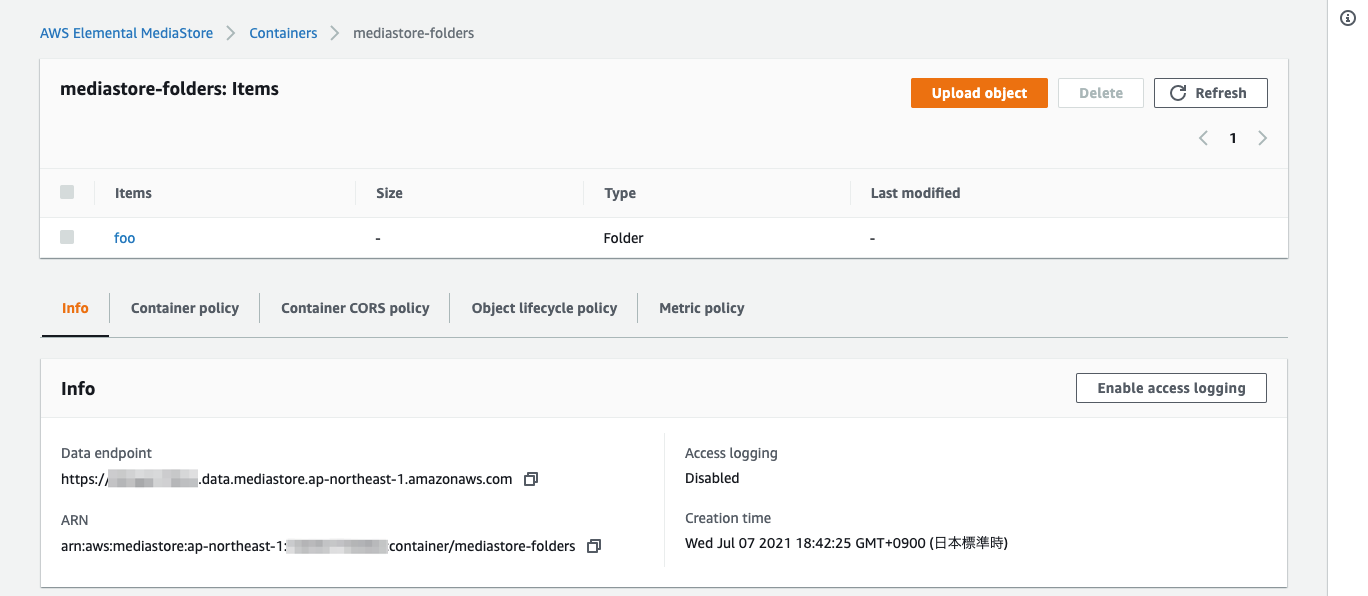Screen dimensions: 1368x596
Task: Go to previous page arrow in pagination
Action: coord(1204,138)
